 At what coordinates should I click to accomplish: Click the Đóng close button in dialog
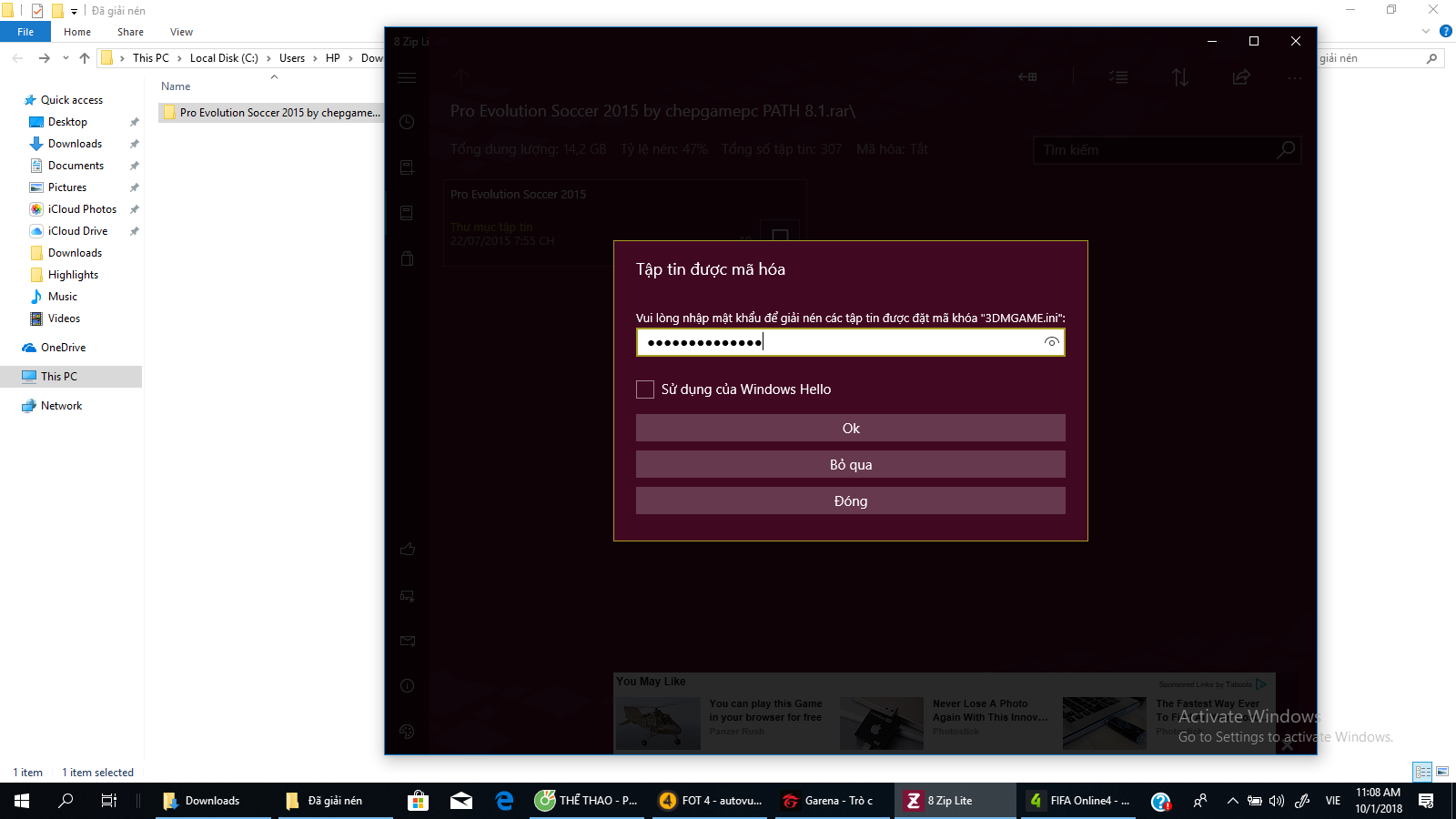pyautogui.click(x=851, y=501)
